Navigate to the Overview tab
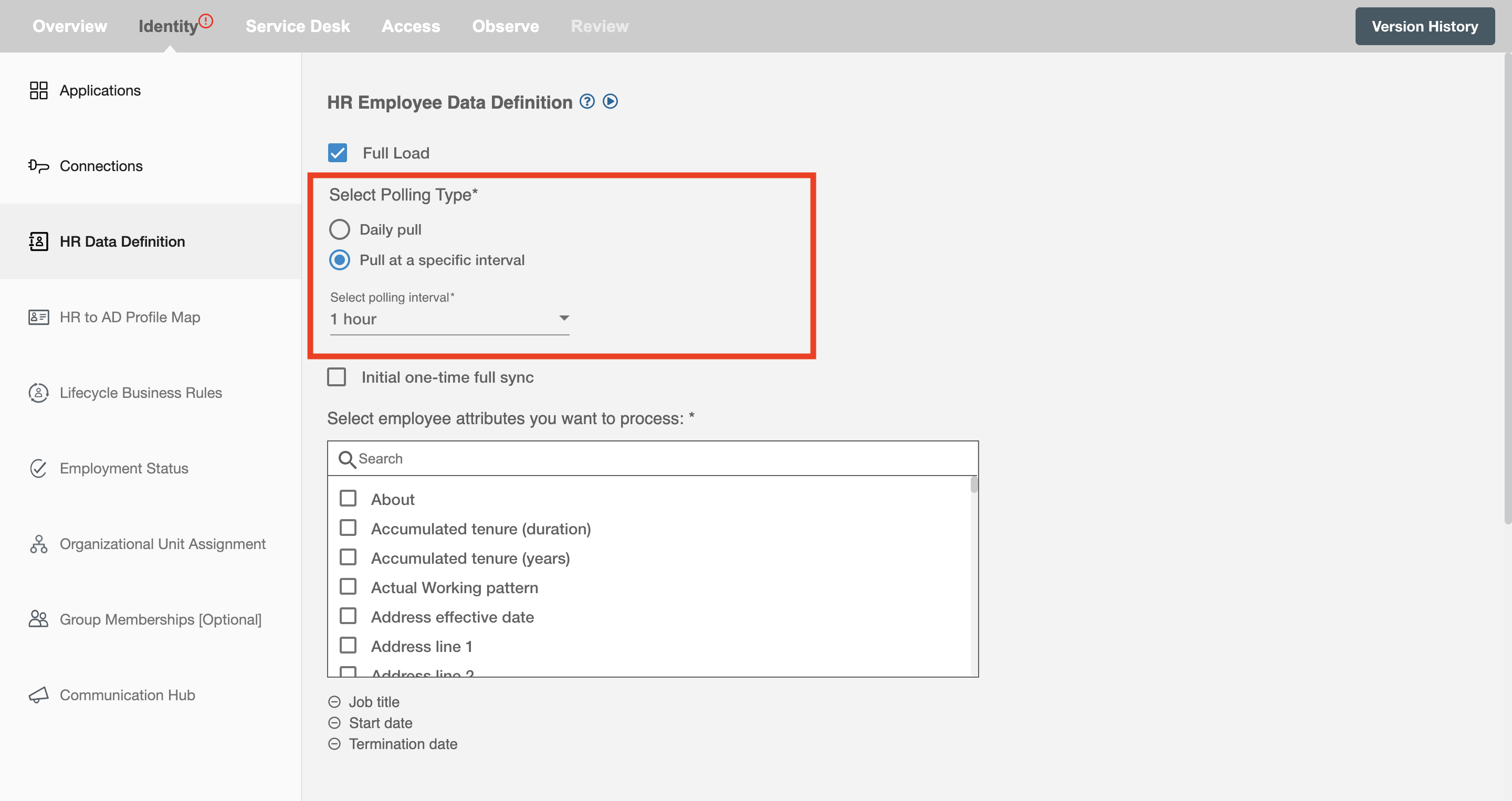 coord(69,26)
